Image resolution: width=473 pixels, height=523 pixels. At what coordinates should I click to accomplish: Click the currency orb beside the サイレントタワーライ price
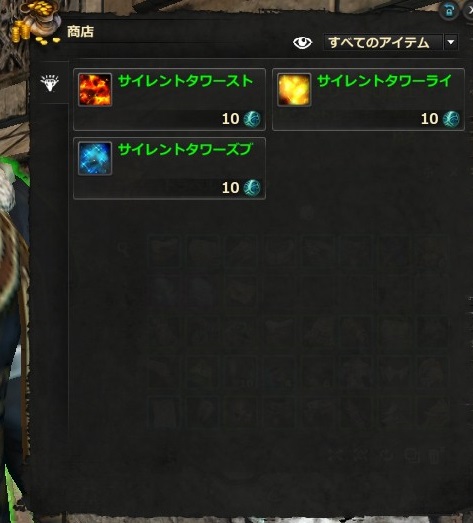[x=451, y=119]
